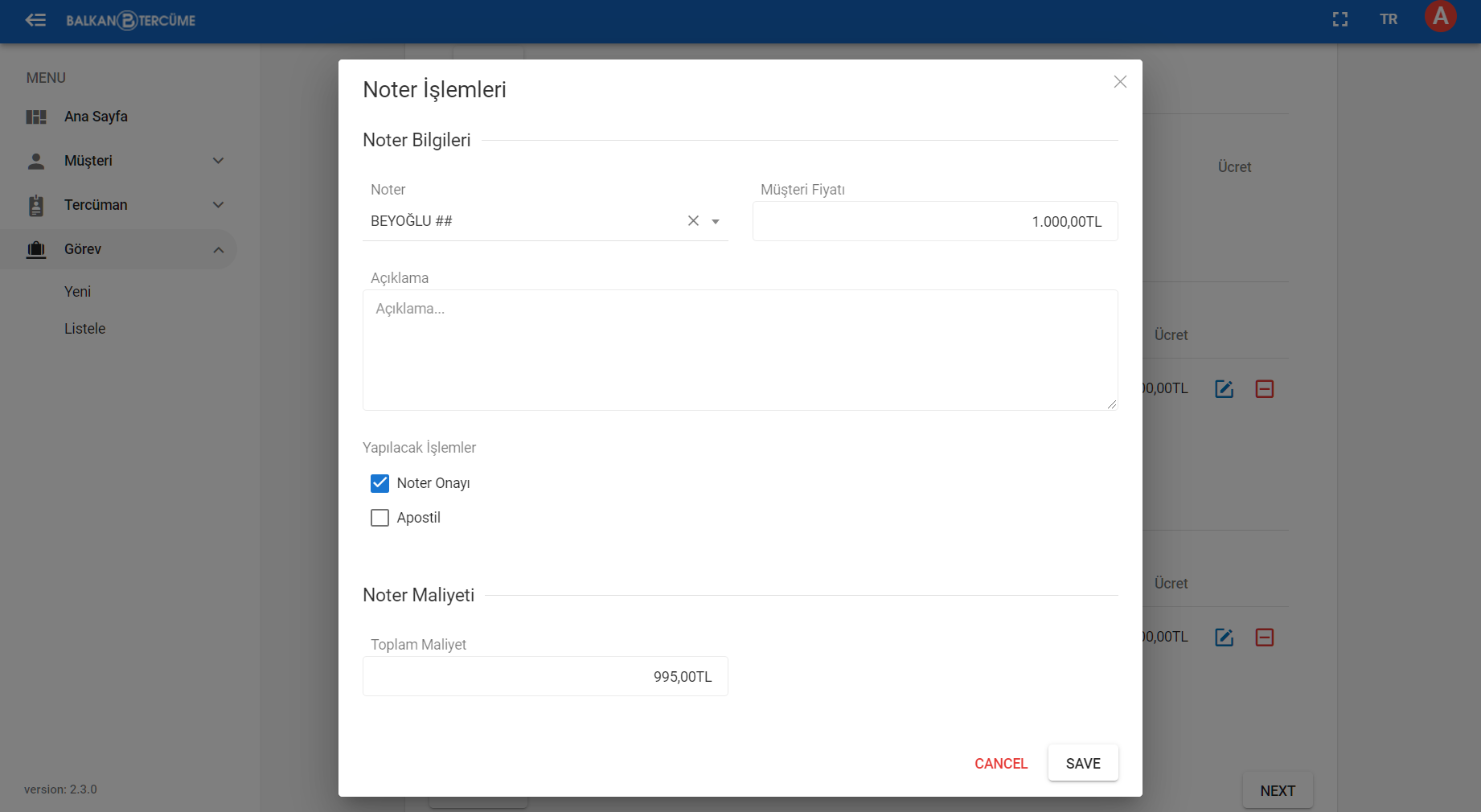Click the Apostil label text
Viewport: 1481px width, 812px height.
point(419,518)
